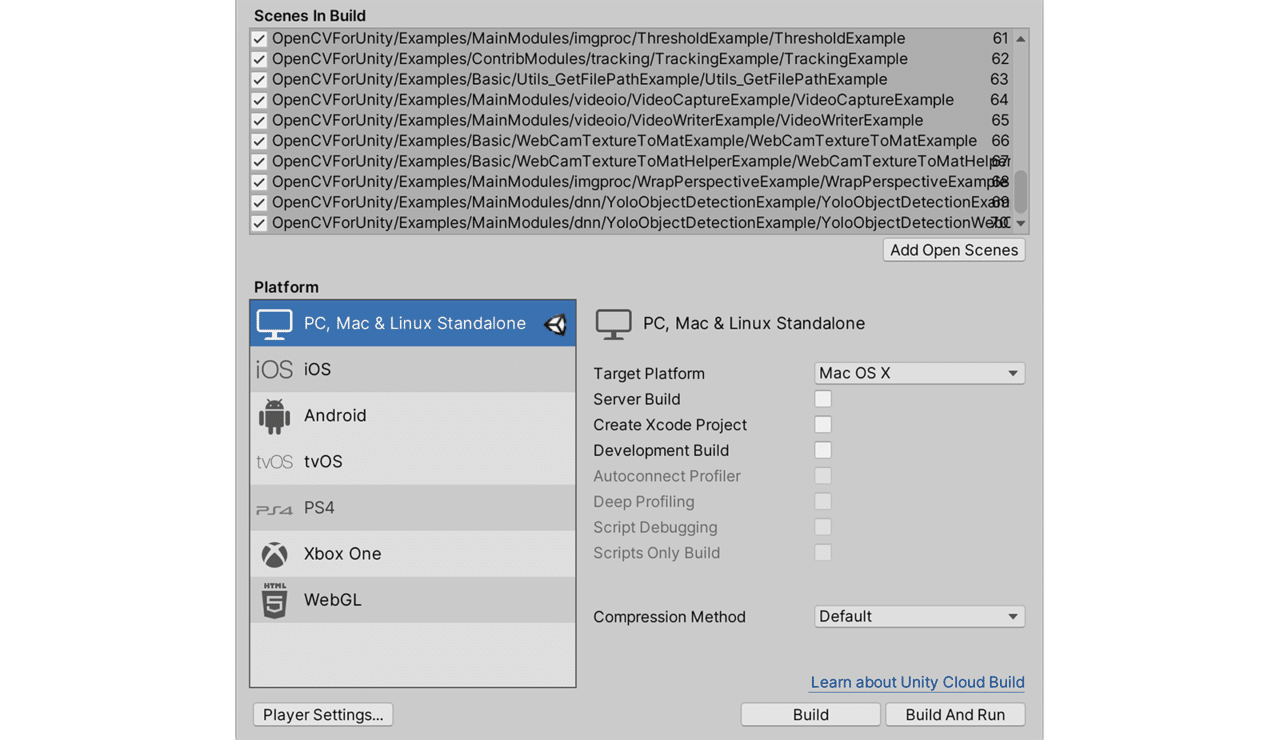Uncheck the Utils_GetFilePathExample scene checkbox
This screenshot has height=740, width=1280.
pyautogui.click(x=259, y=80)
